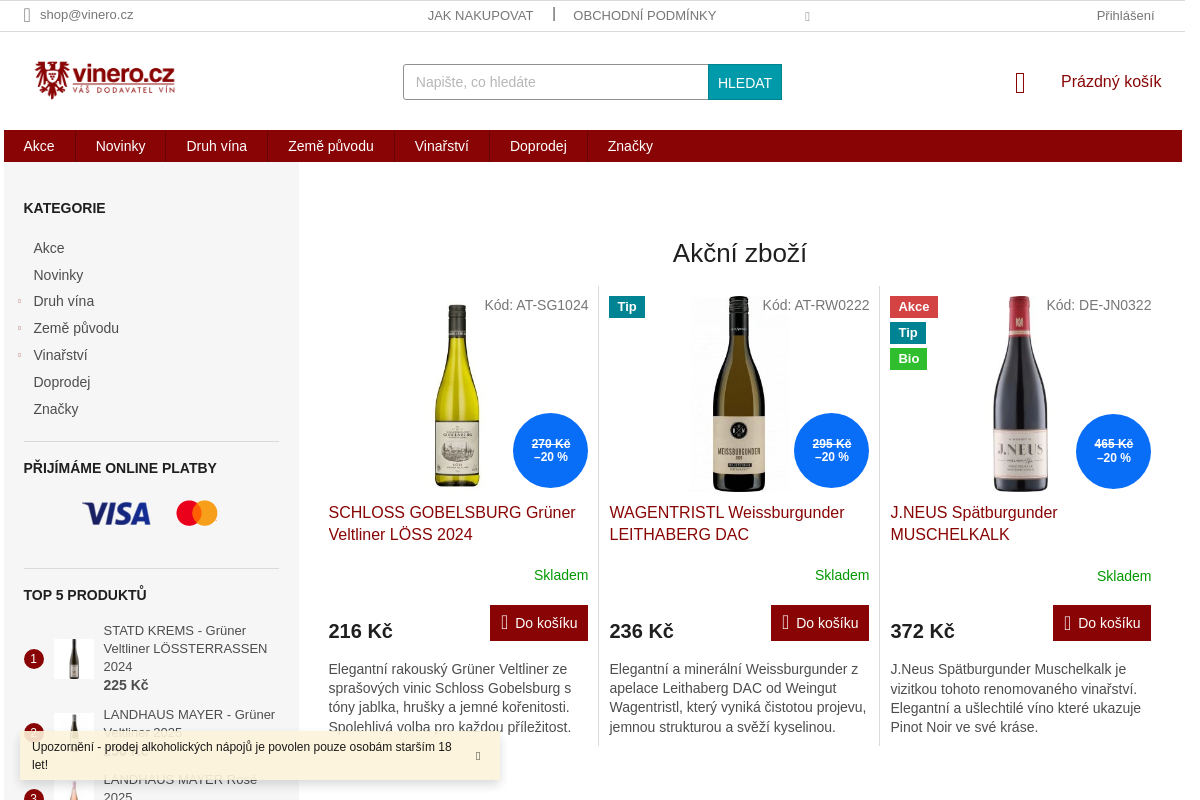Click product code Kód: AT-RW0222

tap(816, 305)
